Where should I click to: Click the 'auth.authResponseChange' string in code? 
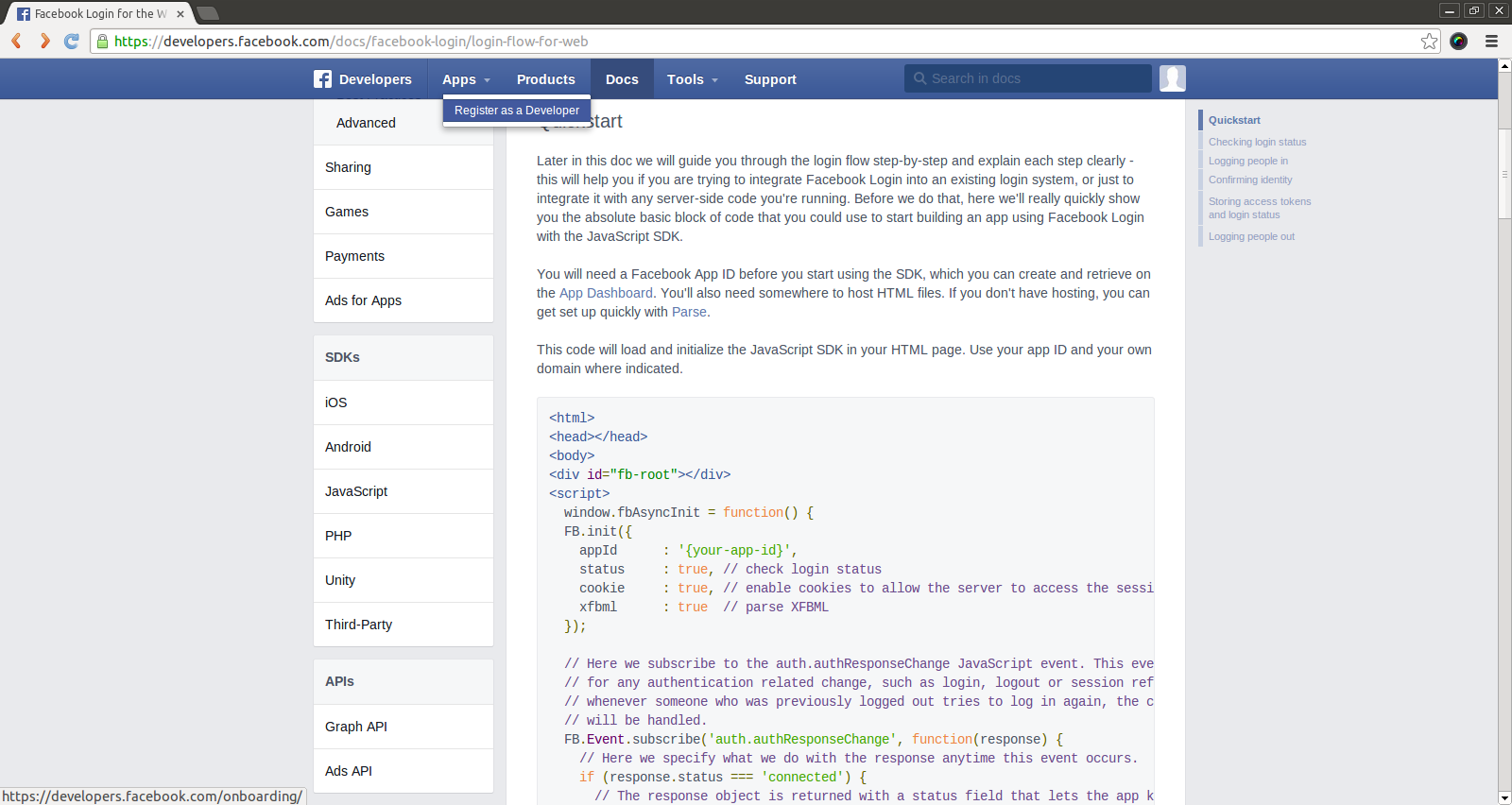pyautogui.click(x=802, y=739)
